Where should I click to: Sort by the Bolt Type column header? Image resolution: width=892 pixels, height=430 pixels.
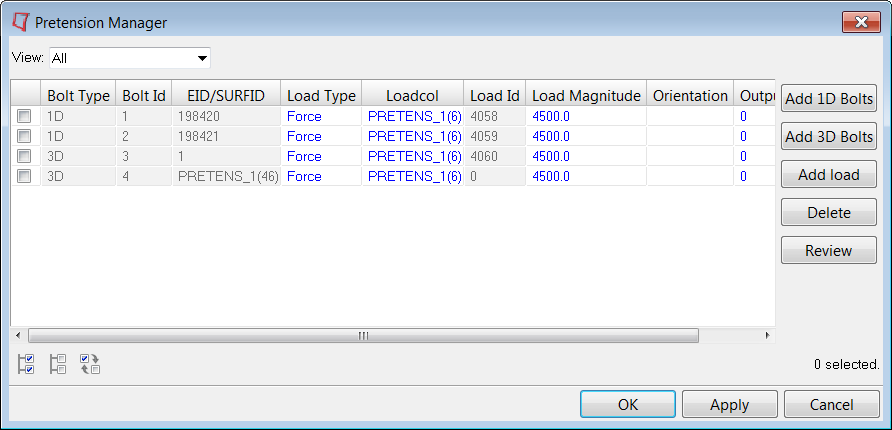click(78, 96)
